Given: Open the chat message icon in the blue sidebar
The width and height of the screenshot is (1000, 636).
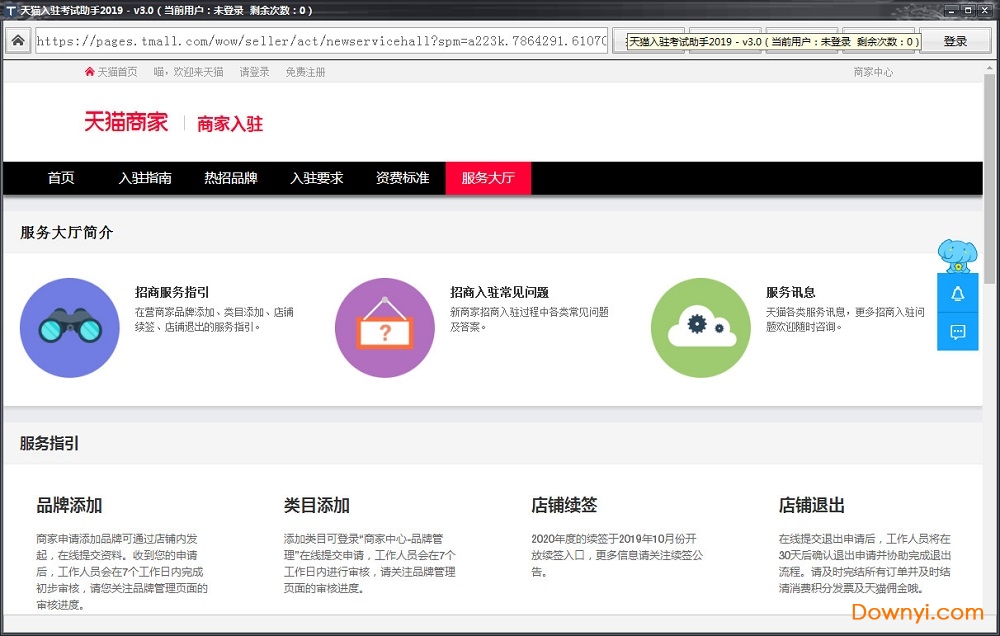Looking at the screenshot, I should pos(957,332).
